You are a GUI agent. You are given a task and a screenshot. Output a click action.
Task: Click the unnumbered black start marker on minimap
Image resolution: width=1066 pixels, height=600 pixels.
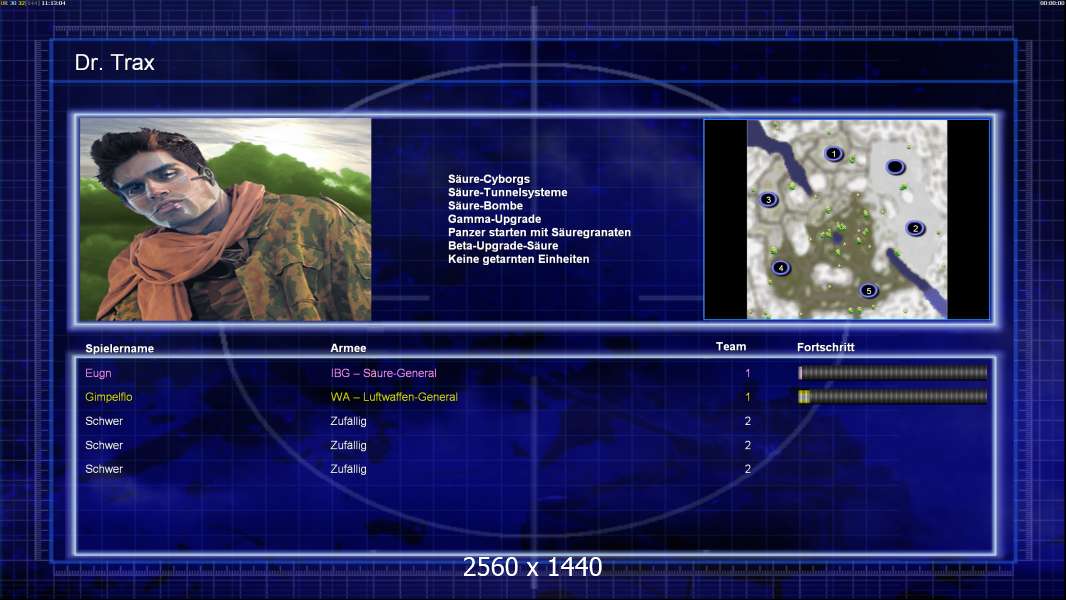tap(895, 166)
